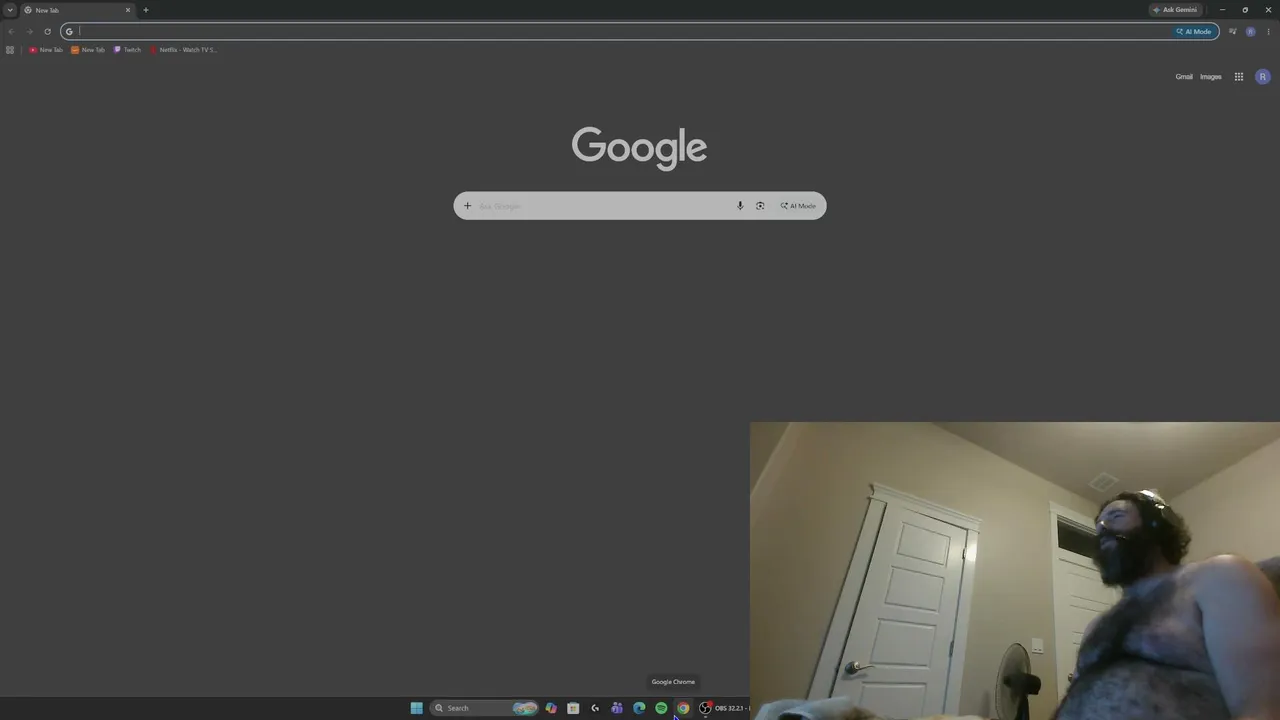Viewport: 1280px width, 720px height.
Task: Open the Twitch bookmark
Action: (x=128, y=49)
